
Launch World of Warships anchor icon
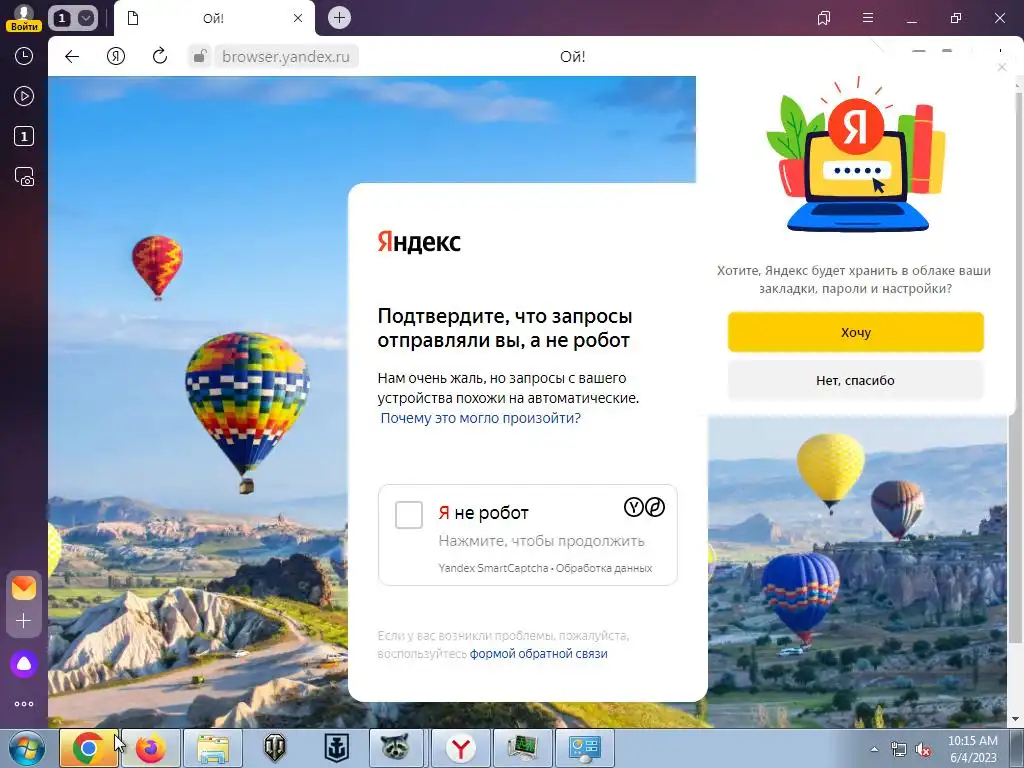coord(337,748)
